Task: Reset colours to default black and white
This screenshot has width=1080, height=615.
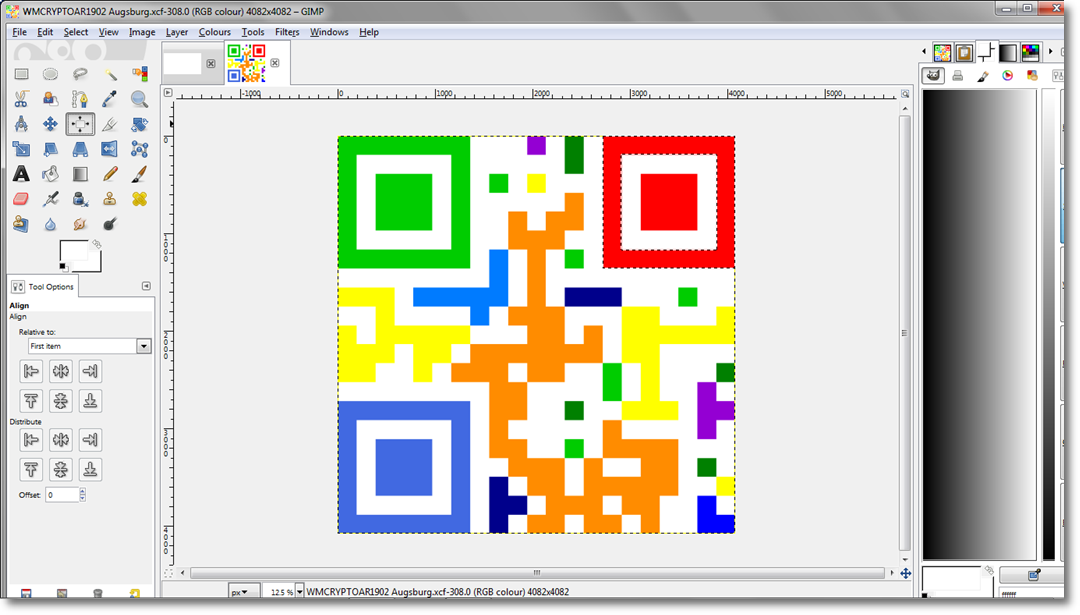Action: 63,267
